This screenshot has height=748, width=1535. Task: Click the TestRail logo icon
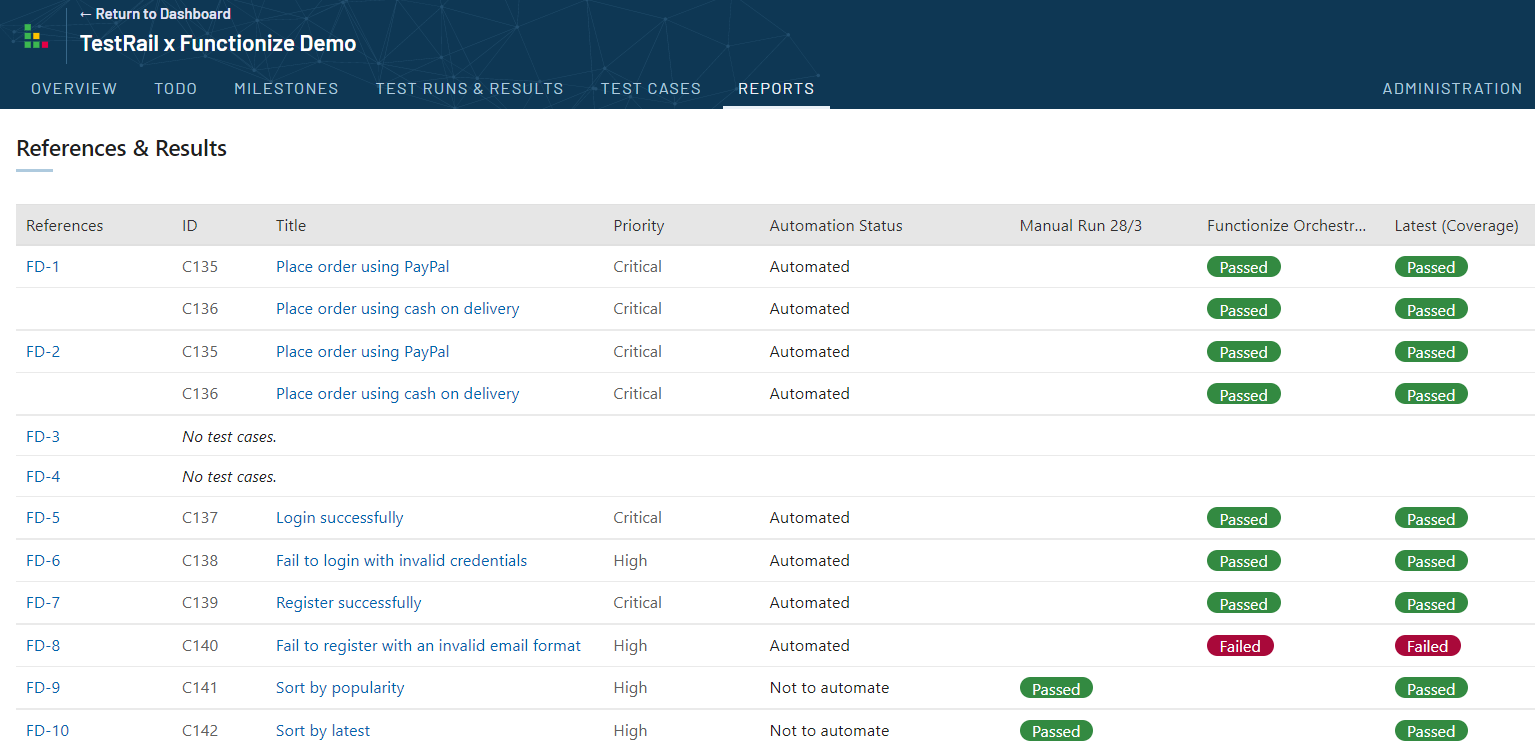pos(36,35)
